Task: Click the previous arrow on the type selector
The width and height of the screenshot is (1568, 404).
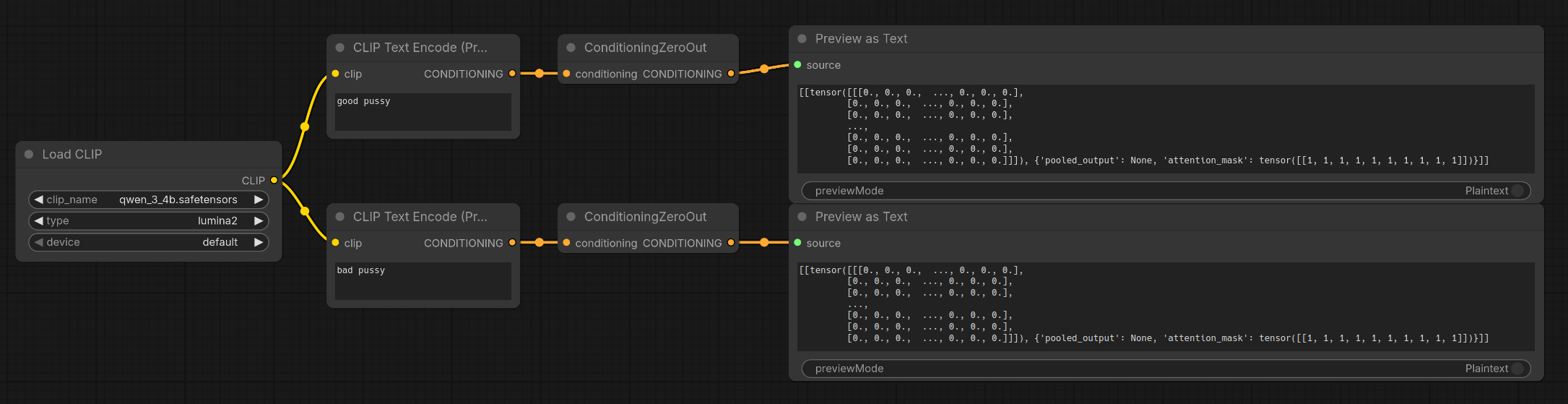Action: [x=39, y=221]
